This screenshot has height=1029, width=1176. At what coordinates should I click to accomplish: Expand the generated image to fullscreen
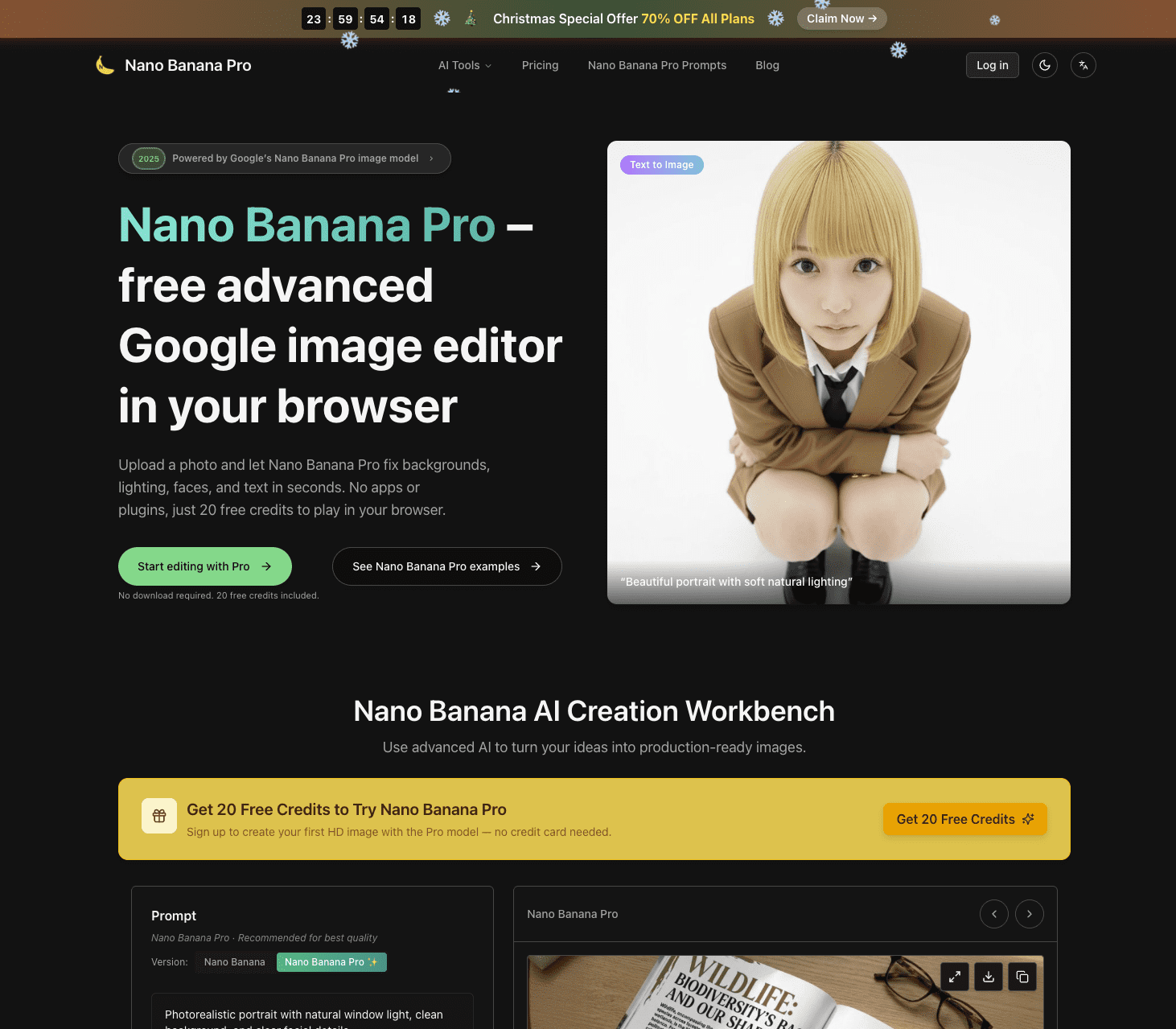coord(954,977)
